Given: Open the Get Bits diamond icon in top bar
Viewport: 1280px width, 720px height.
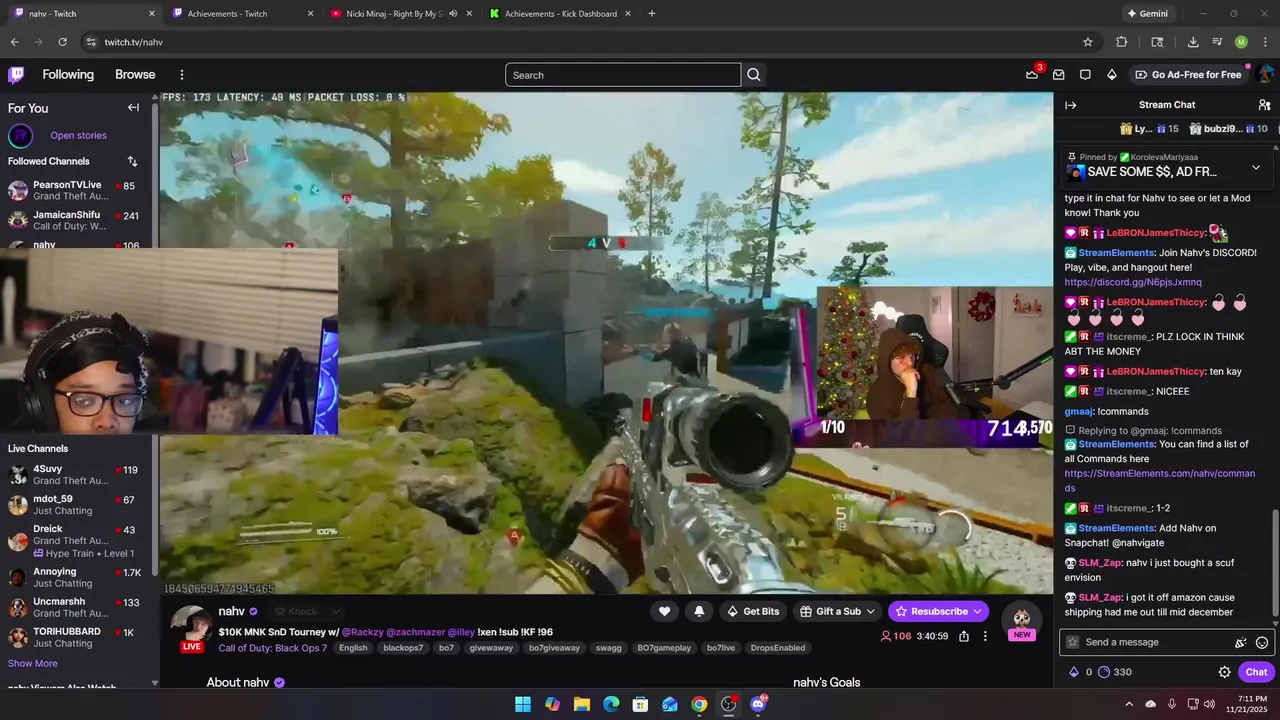Looking at the screenshot, I should (x=1111, y=75).
